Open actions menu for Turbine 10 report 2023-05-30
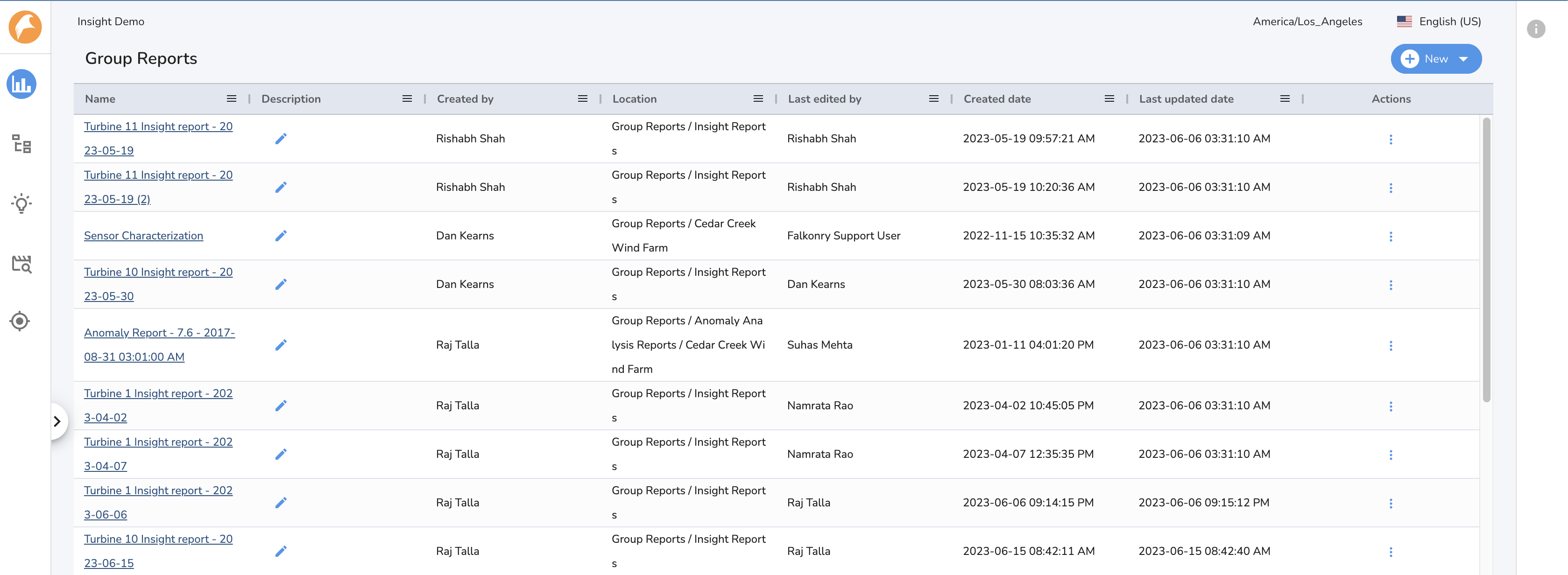Screen dimensions: 1568x575 pyautogui.click(x=1390, y=285)
